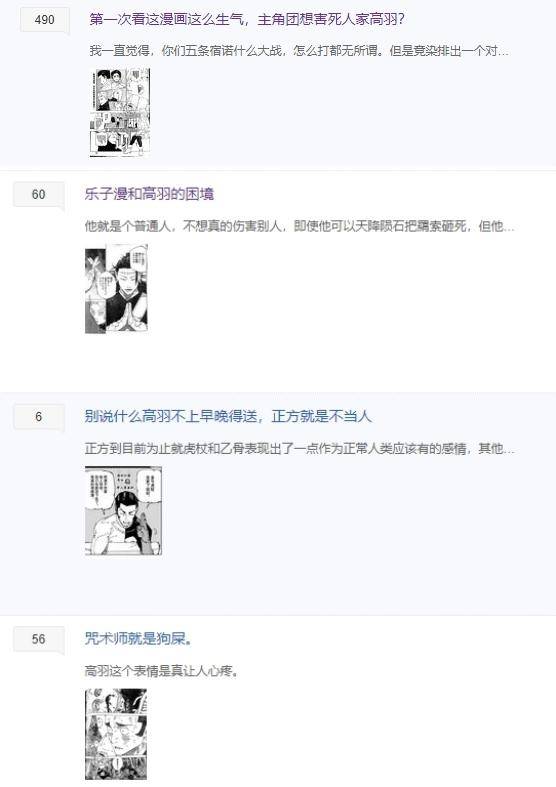This screenshot has height=787, width=556.
Task: Click the ellipsis ending the second post preview
Action: [509, 228]
